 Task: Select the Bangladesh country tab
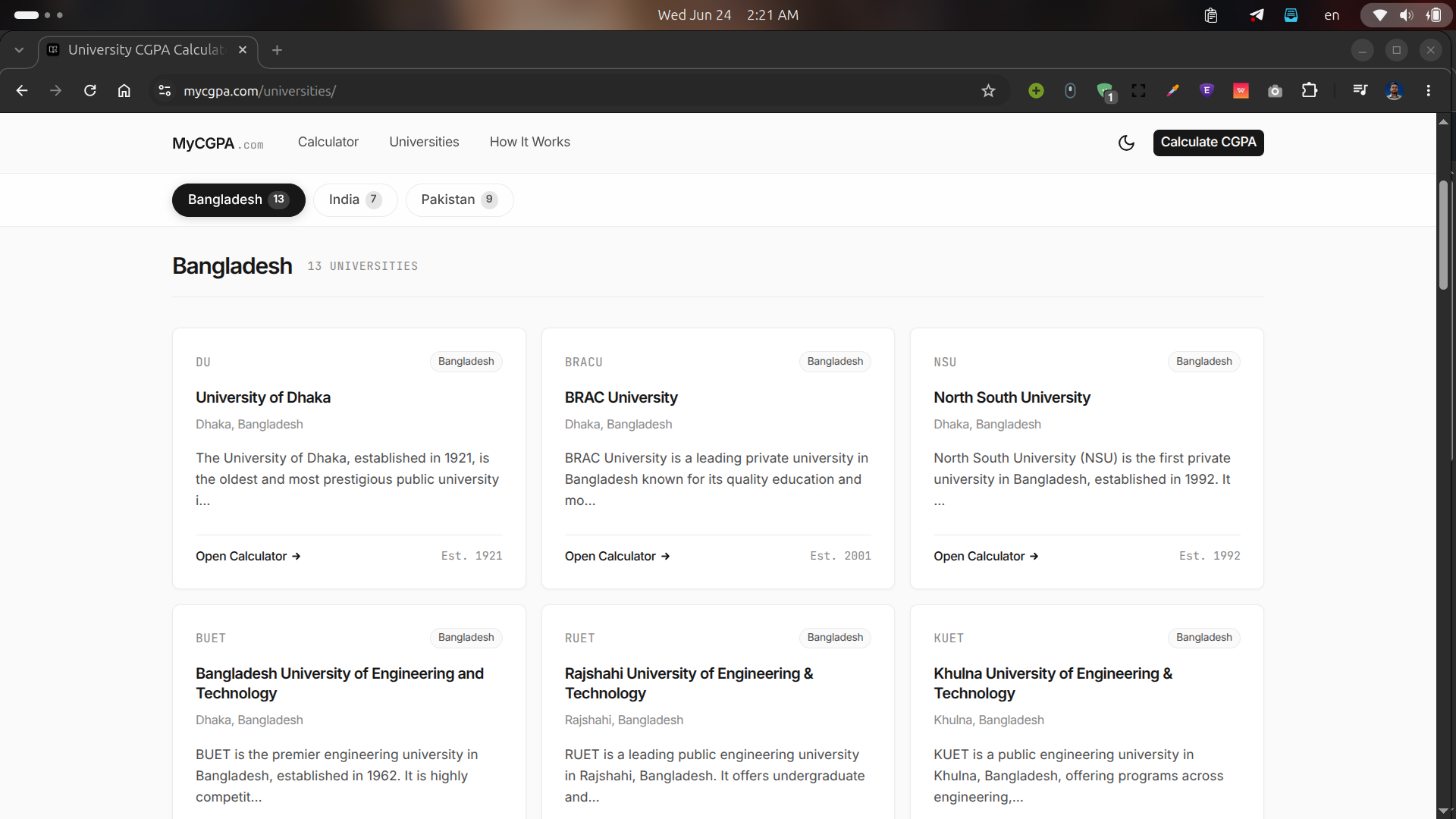pyautogui.click(x=238, y=199)
